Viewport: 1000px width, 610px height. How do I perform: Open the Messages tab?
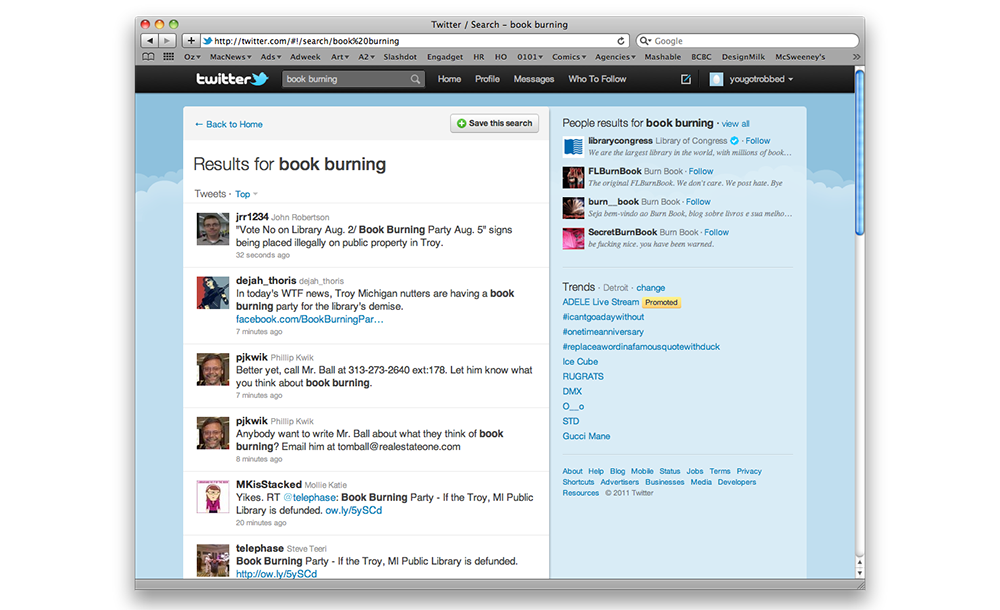point(534,79)
